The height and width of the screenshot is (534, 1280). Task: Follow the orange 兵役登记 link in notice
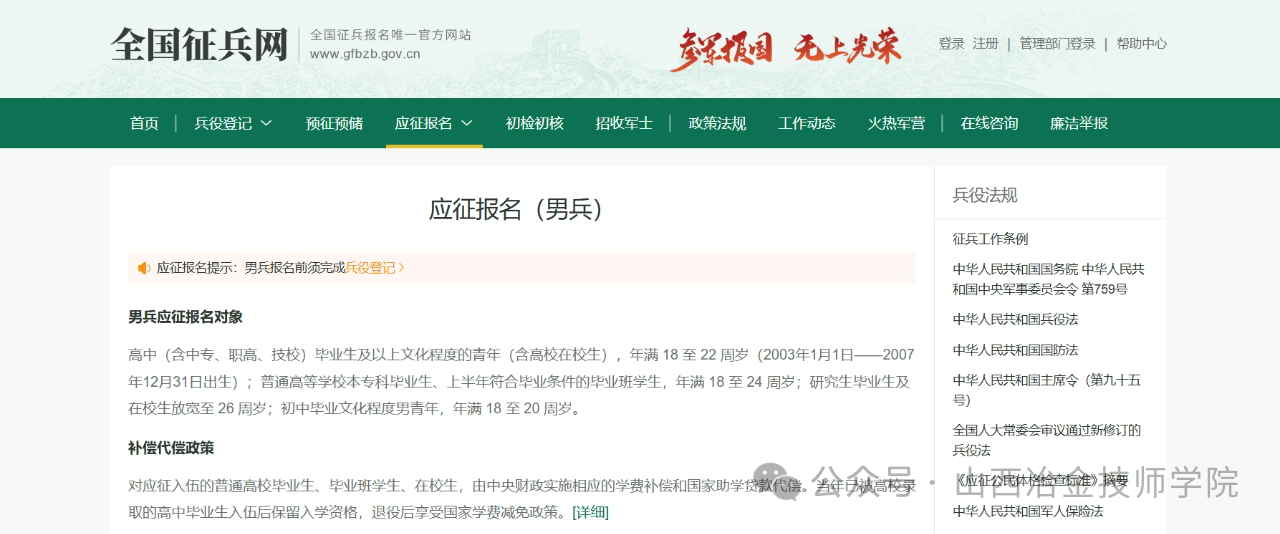point(374,268)
